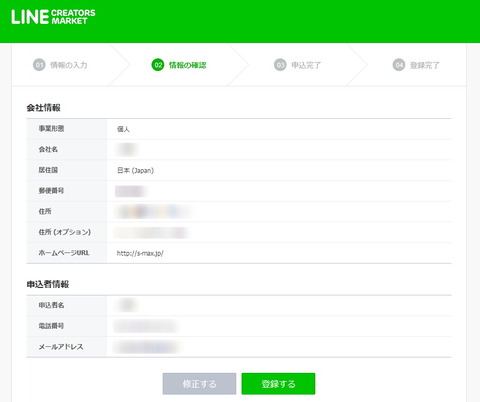
Task: Click the blurred メールアドレス value
Action: pos(147,347)
